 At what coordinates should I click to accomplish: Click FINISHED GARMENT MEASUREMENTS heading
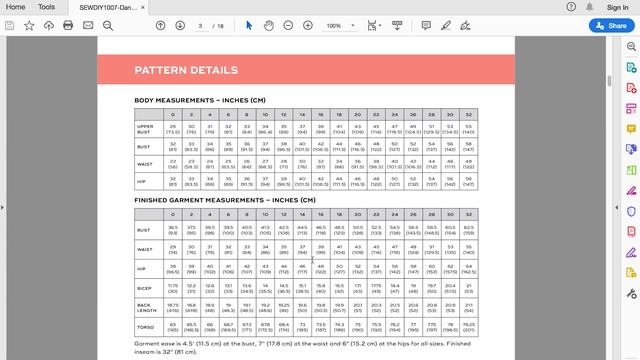tap(225, 200)
